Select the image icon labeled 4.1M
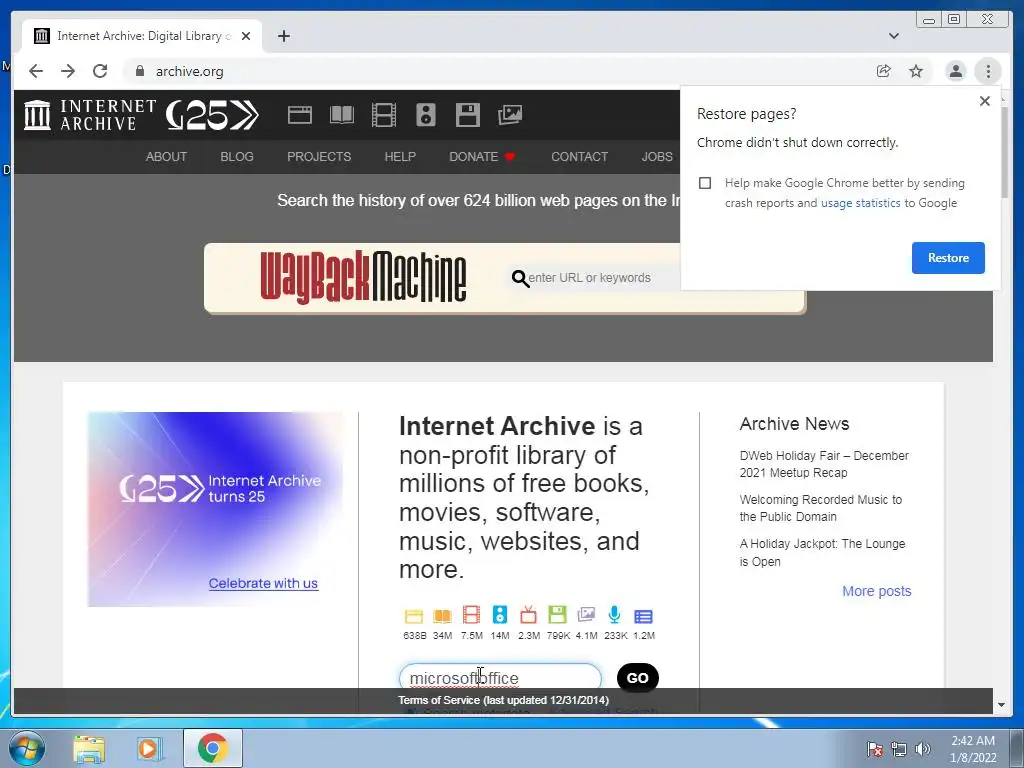This screenshot has height=768, width=1024. pos(586,615)
